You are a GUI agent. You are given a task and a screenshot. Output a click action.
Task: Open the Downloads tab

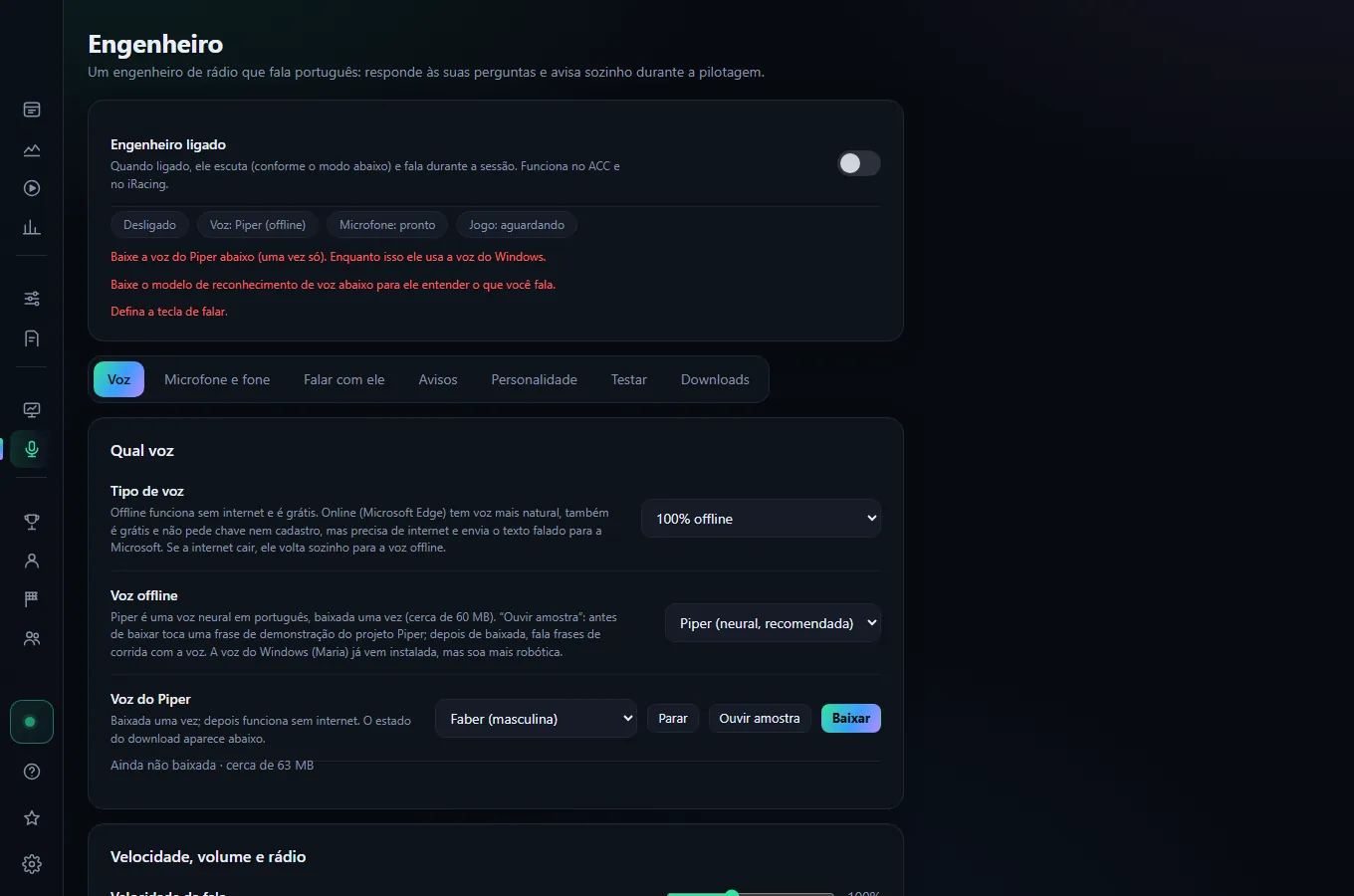715,379
